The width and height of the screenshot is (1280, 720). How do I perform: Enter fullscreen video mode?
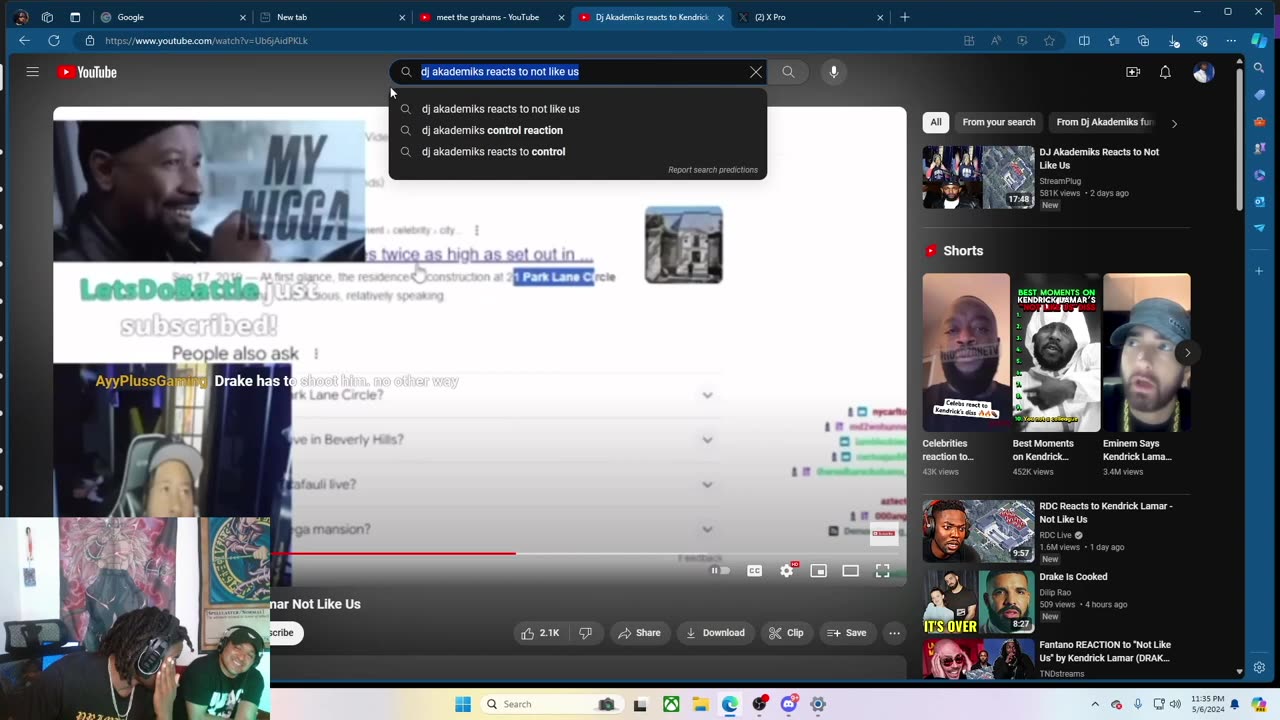883,571
